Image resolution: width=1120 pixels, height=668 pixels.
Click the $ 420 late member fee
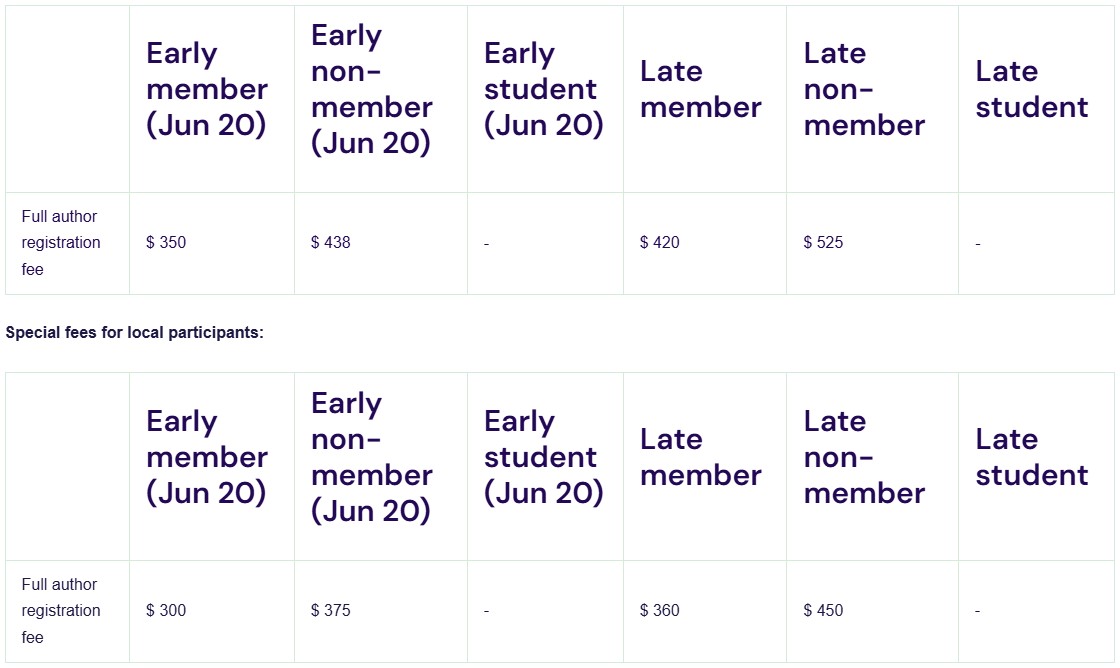coord(660,243)
